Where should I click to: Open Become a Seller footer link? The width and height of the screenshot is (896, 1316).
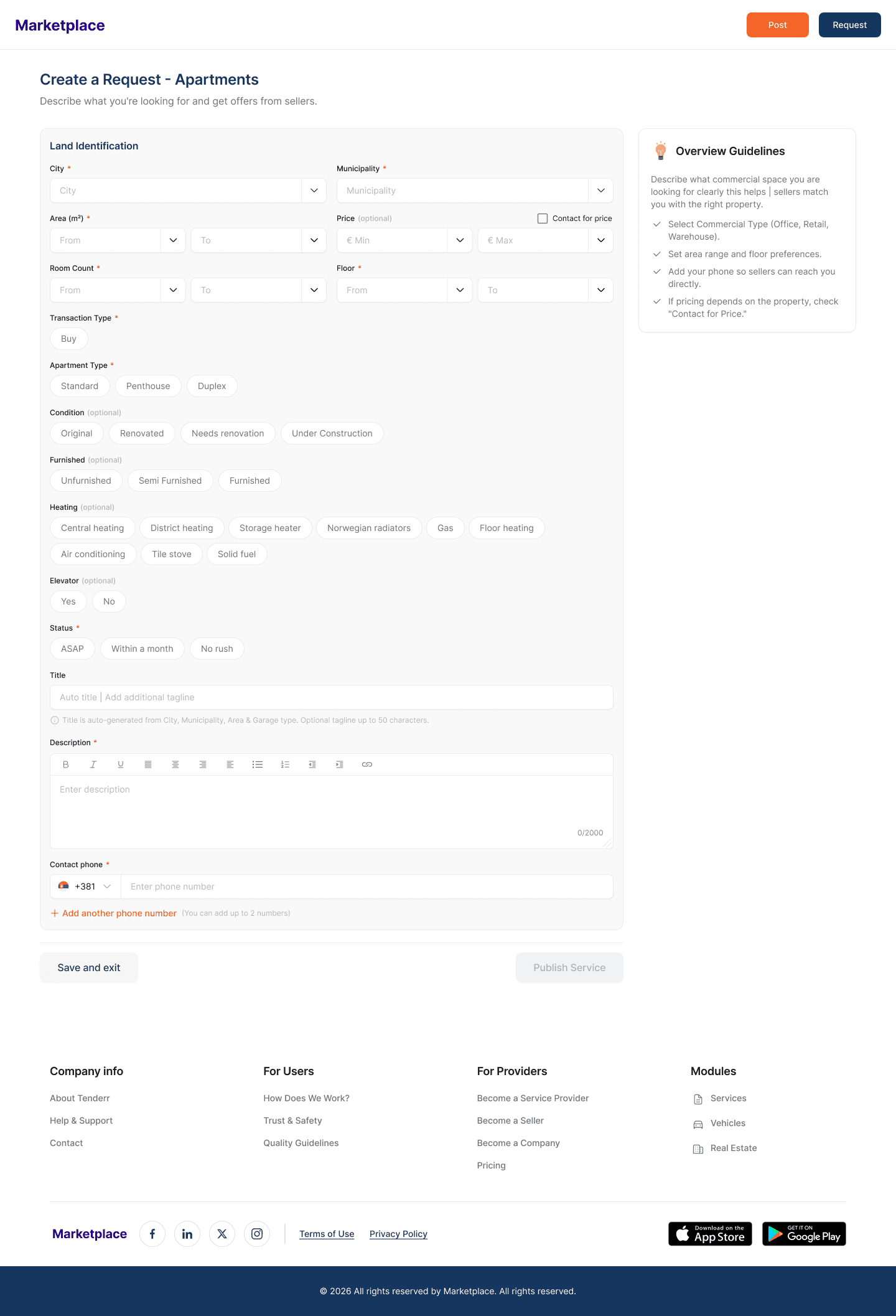click(x=510, y=1121)
